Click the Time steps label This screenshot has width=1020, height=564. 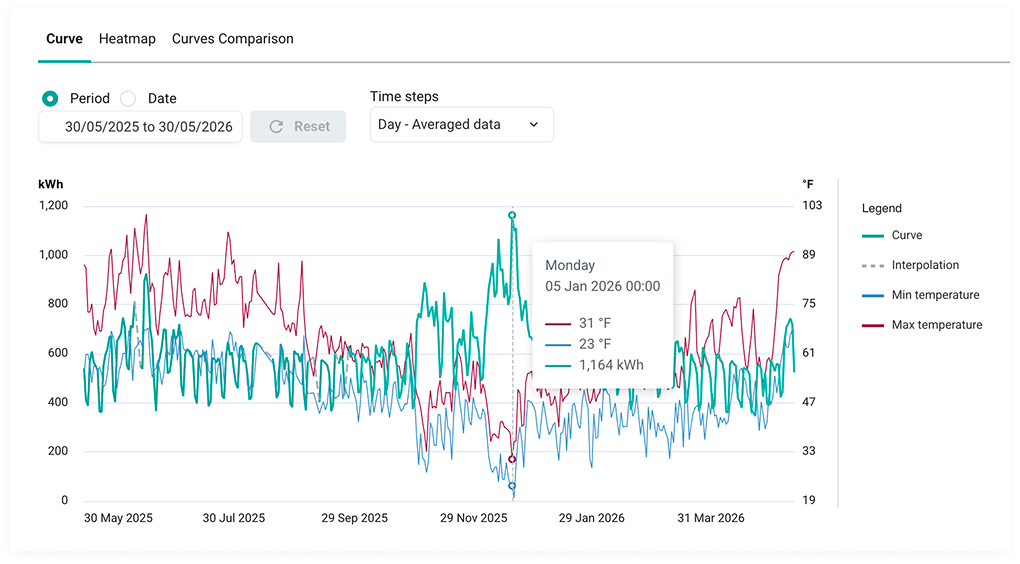404,96
